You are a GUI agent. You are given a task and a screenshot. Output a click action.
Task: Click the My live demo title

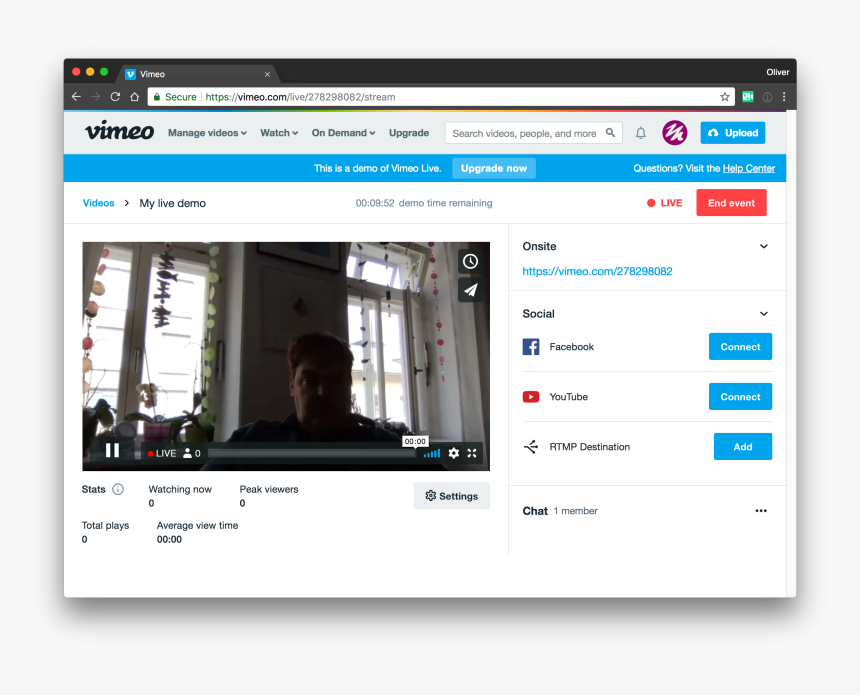click(x=172, y=203)
